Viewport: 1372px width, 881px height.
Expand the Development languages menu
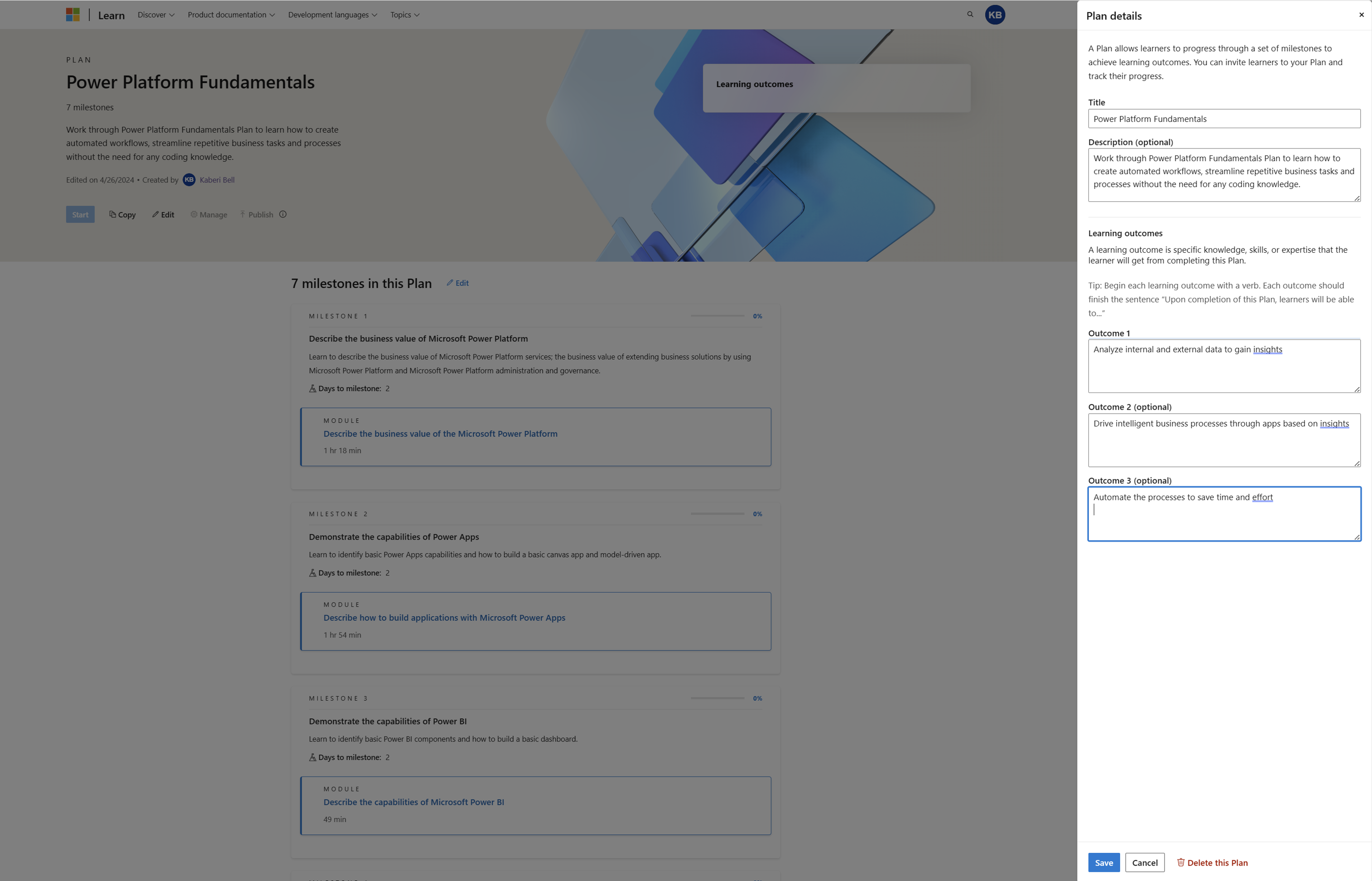pos(332,14)
